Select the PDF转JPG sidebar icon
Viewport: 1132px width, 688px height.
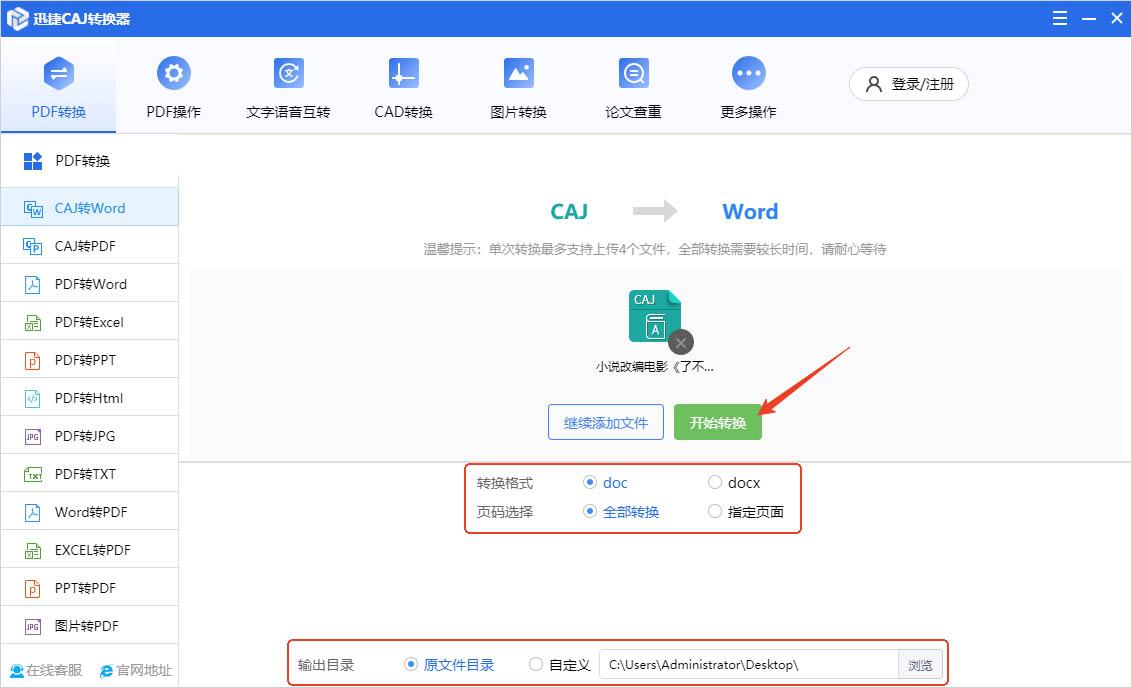coord(90,435)
